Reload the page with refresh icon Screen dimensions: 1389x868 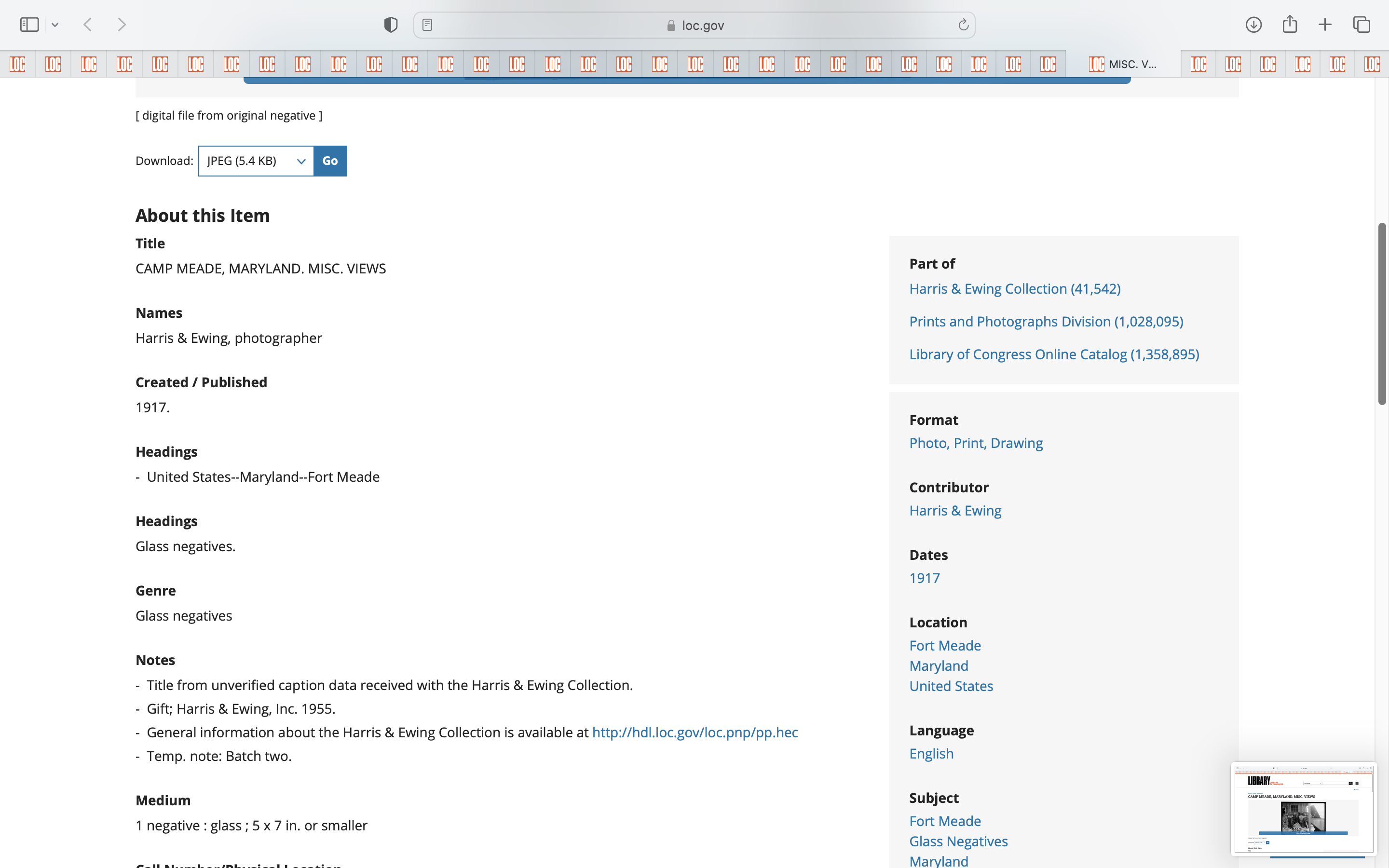[x=963, y=25]
